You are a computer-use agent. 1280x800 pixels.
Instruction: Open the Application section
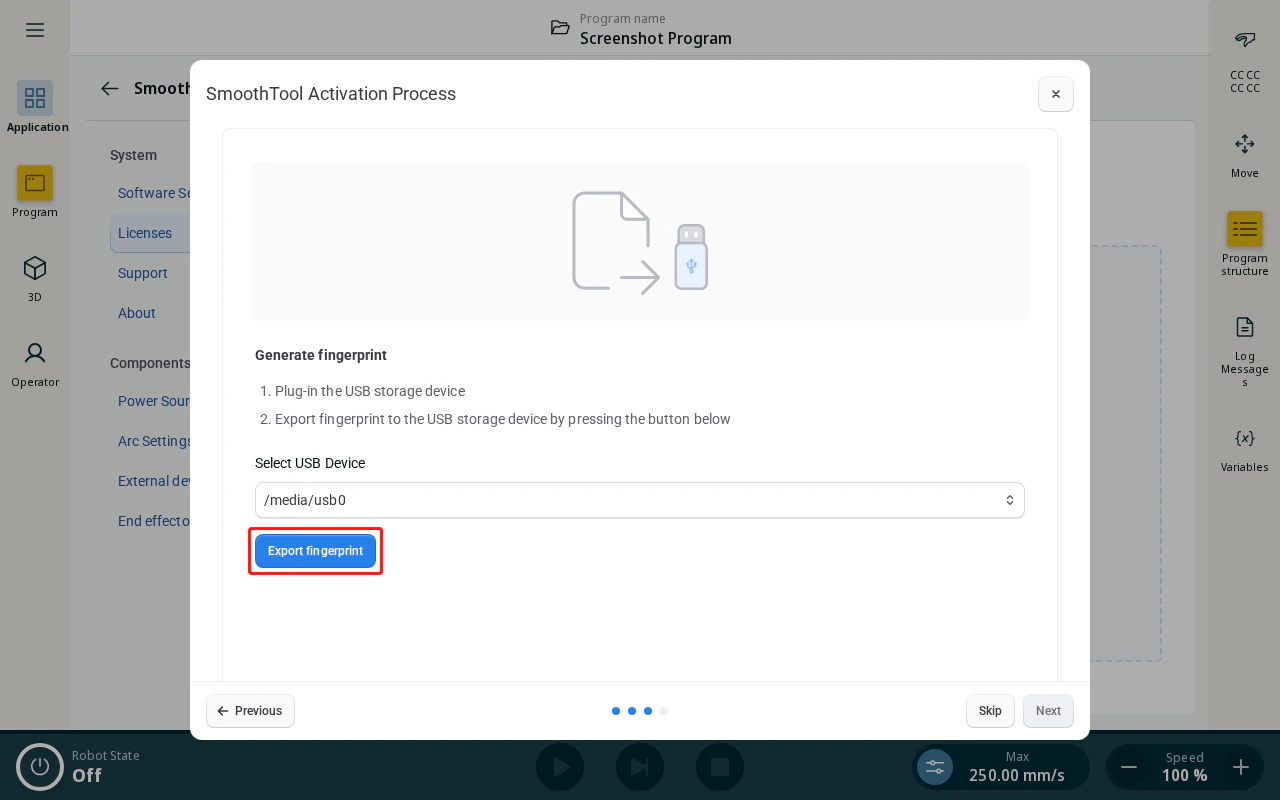[x=35, y=107]
